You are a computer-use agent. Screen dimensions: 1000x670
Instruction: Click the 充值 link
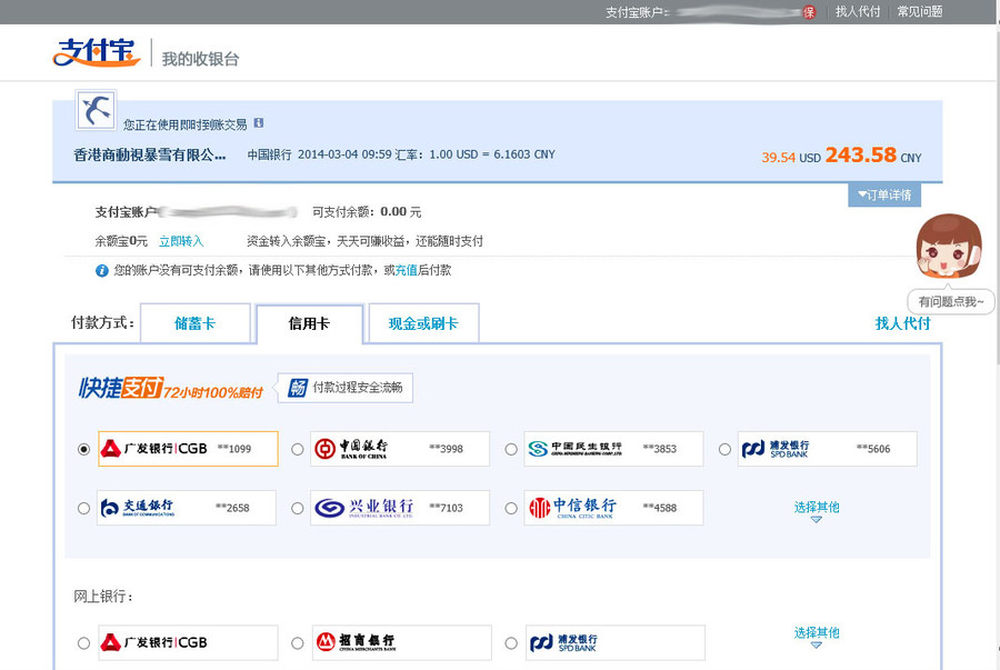(x=406, y=270)
